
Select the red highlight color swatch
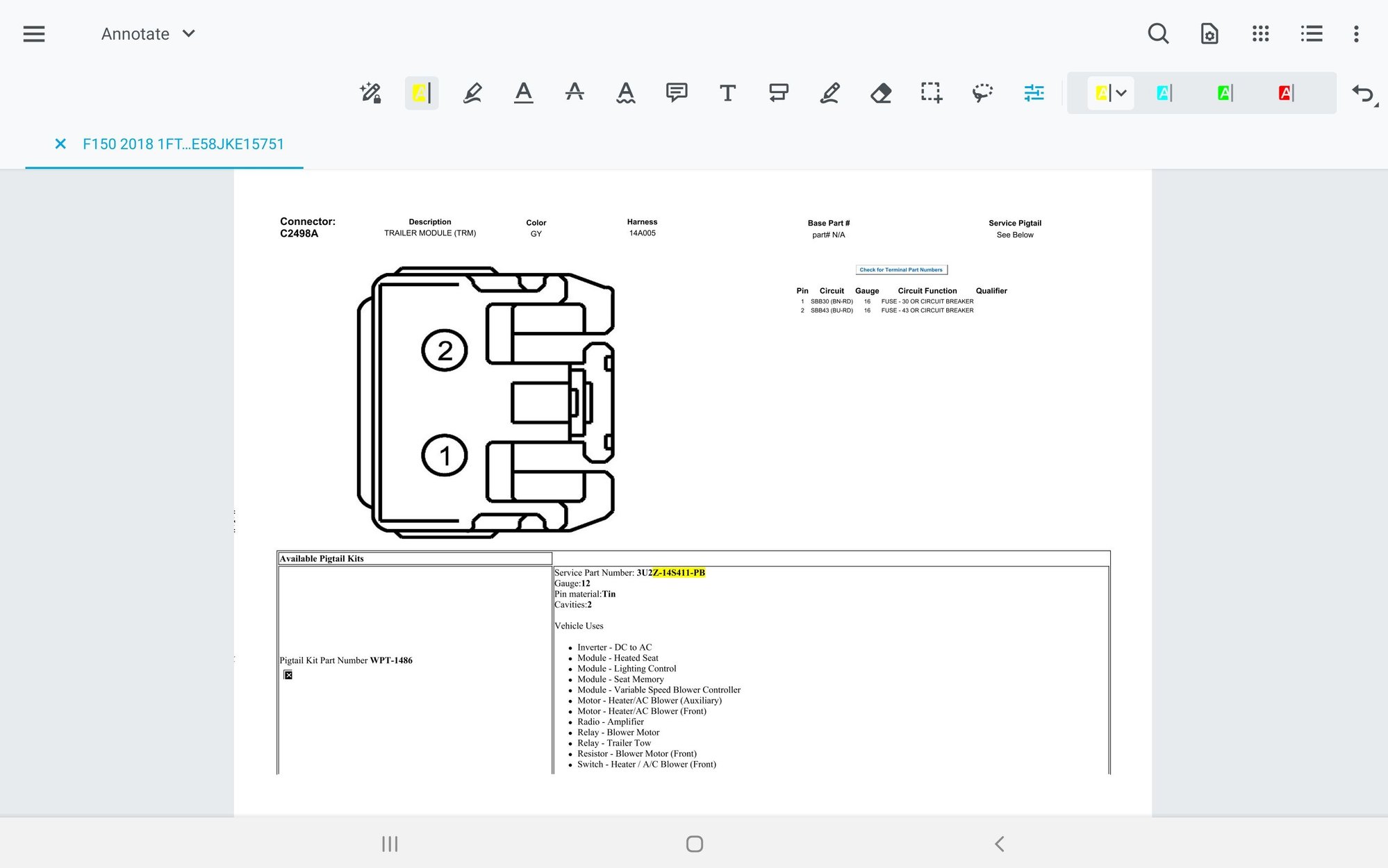1284,92
